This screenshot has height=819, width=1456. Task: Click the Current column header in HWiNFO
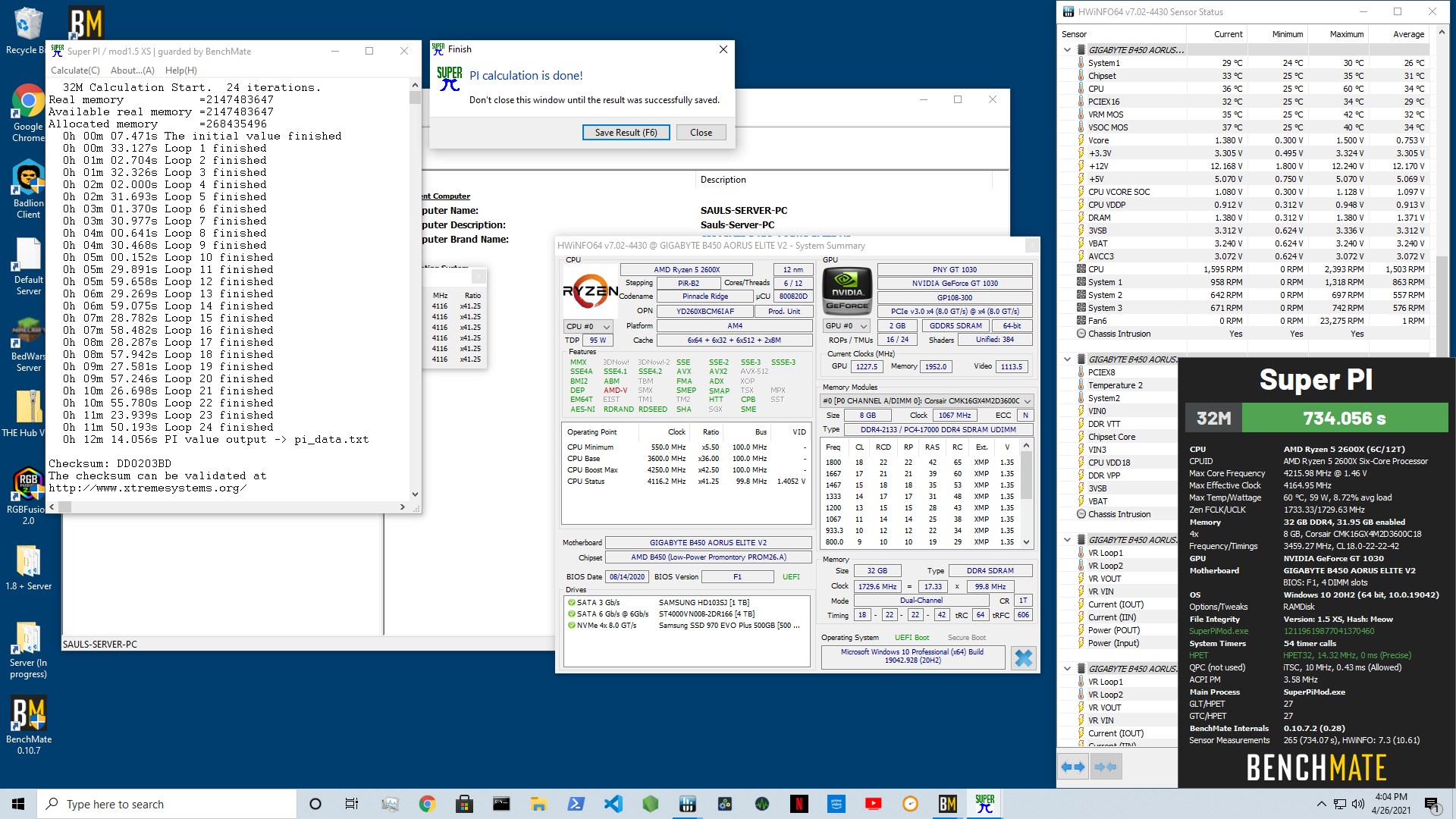1216,34
